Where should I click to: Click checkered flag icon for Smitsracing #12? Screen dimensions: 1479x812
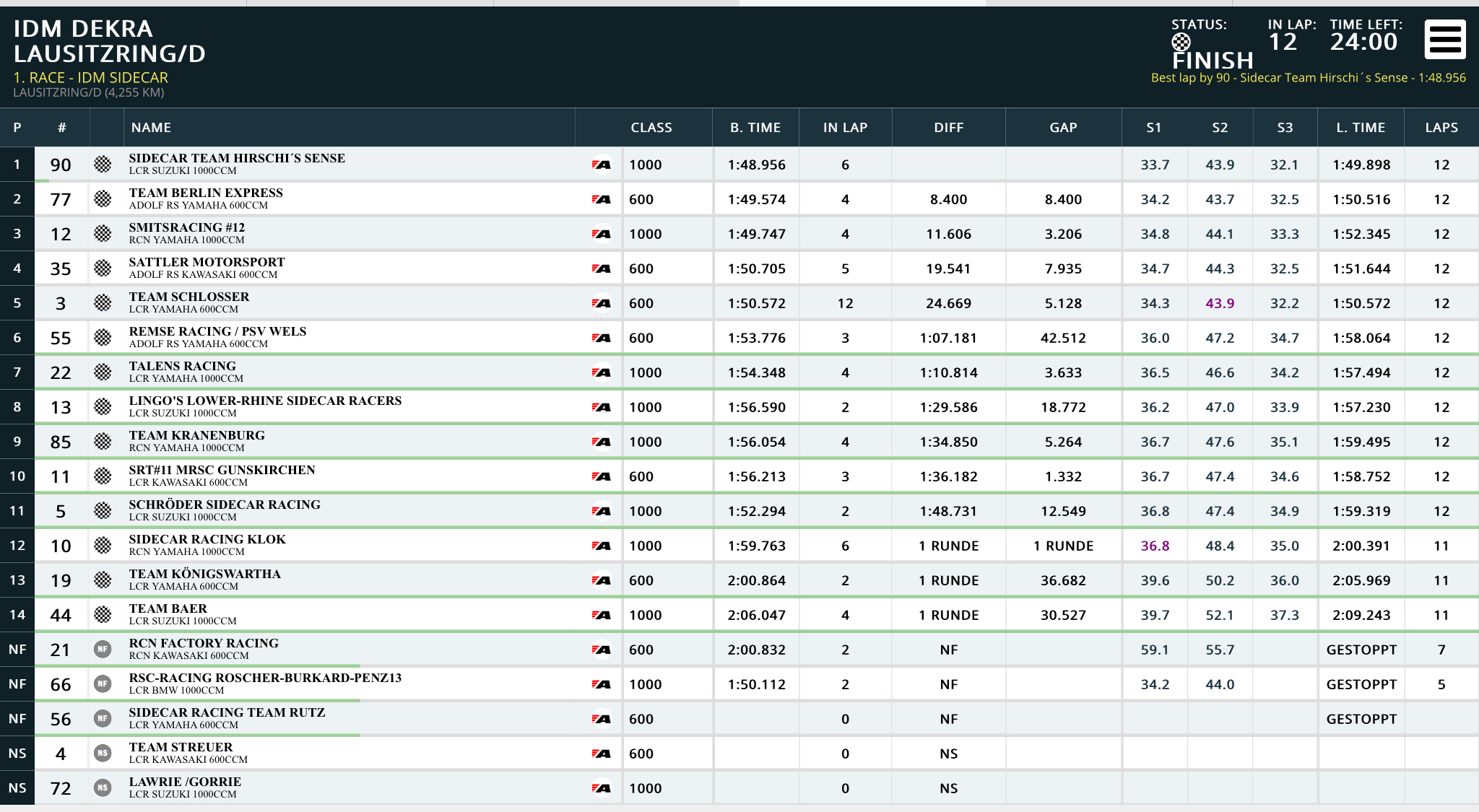pos(103,234)
